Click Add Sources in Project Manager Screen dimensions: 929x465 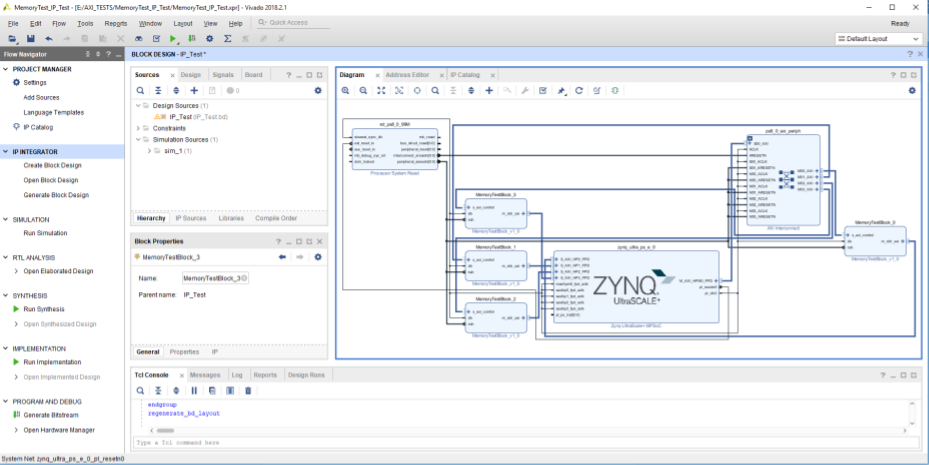pos(41,98)
